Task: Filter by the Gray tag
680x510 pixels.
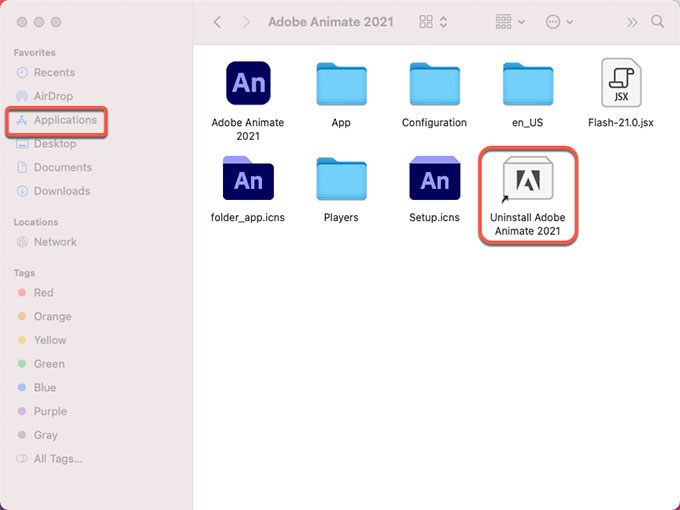Action: [x=37, y=435]
